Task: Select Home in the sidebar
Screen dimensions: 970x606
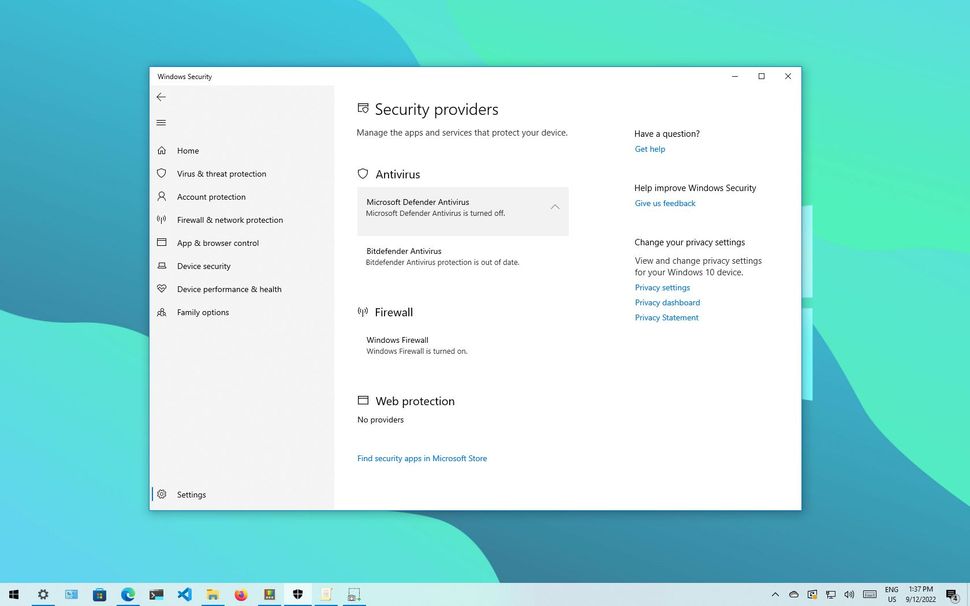Action: [x=187, y=150]
